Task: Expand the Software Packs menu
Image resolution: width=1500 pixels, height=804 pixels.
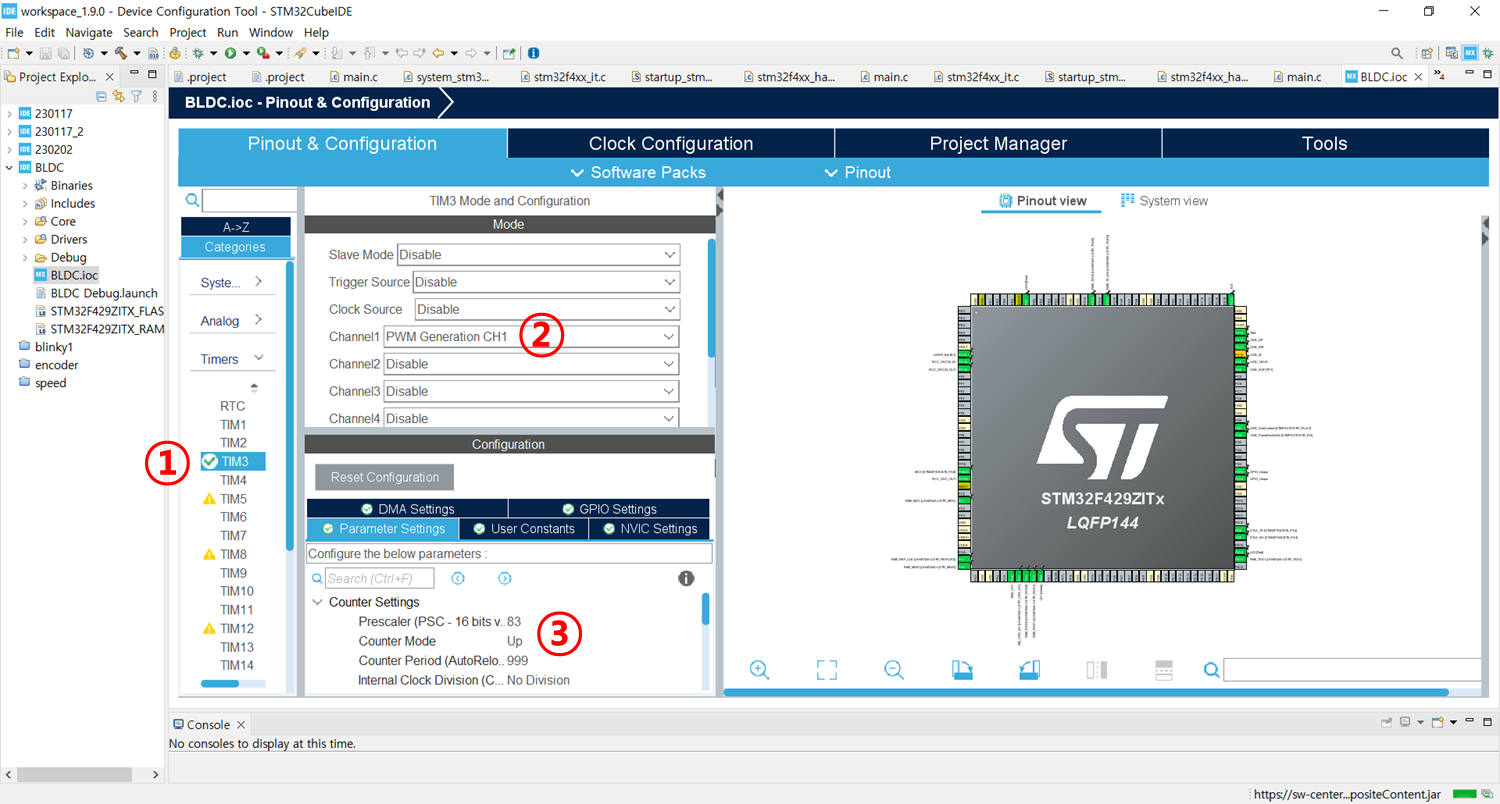Action: (638, 172)
